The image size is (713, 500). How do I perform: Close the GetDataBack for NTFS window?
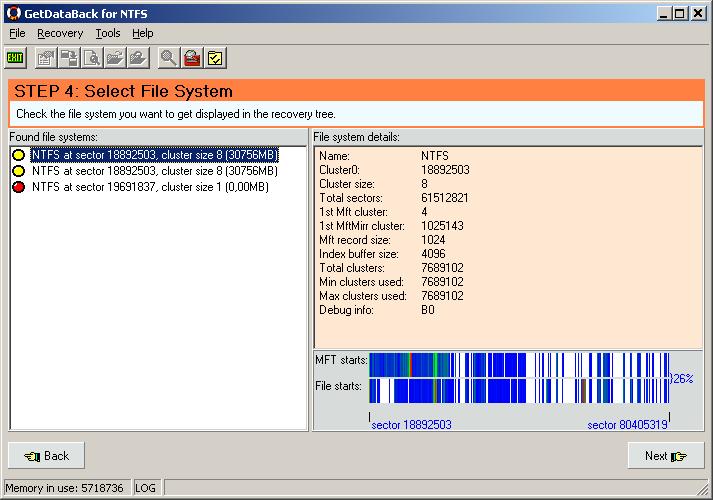698,14
